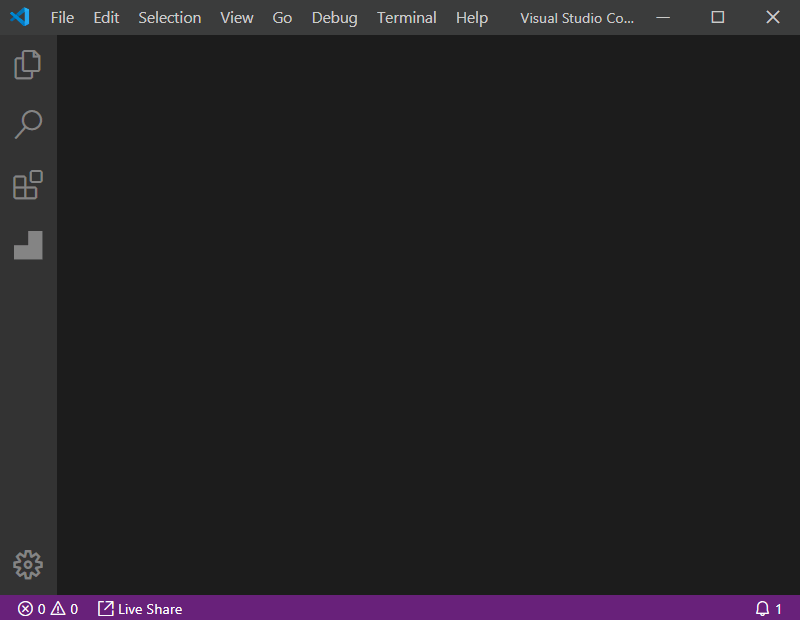Open the Explorer view in activity bar

click(28, 65)
